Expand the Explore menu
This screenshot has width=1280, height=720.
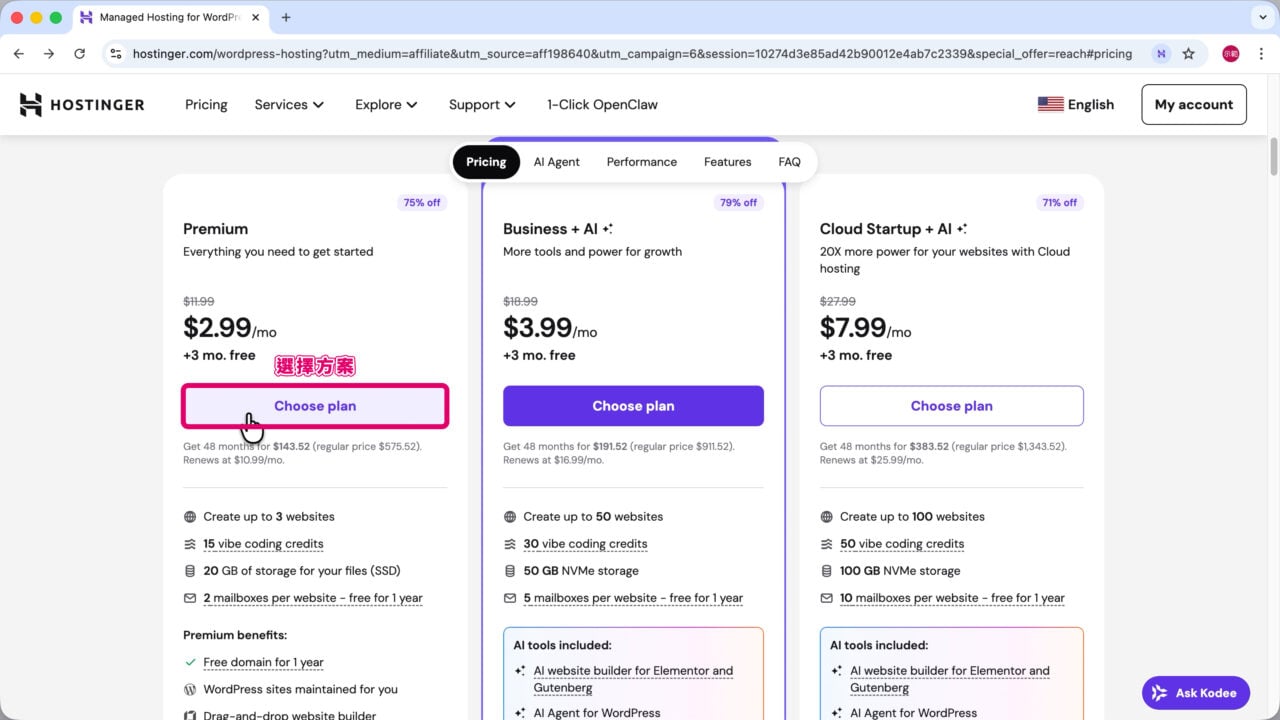(x=386, y=104)
